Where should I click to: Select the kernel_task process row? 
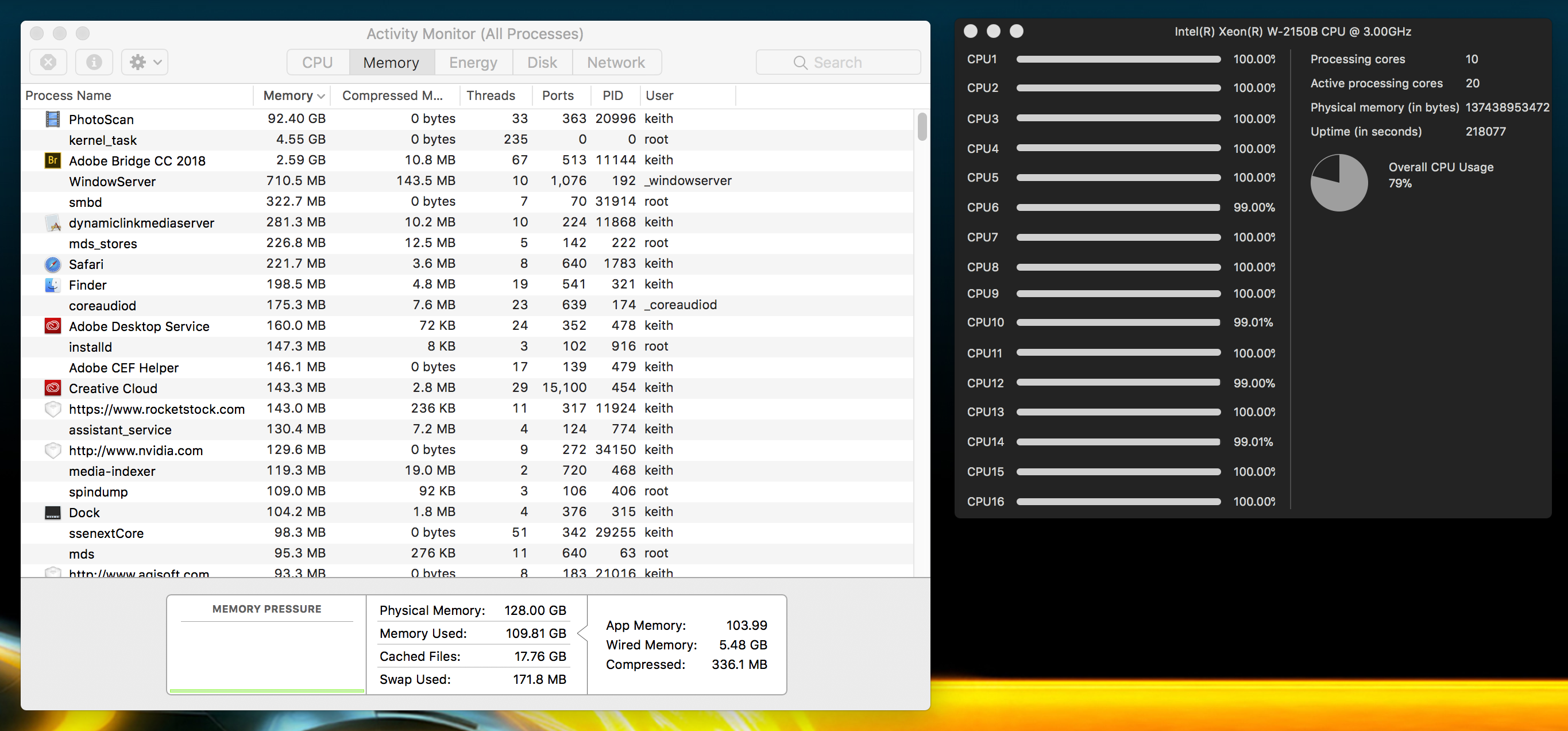467,140
